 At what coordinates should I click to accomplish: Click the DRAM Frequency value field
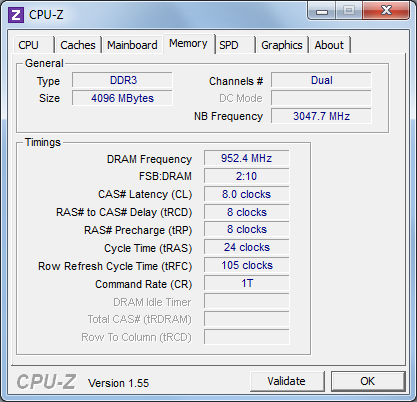tap(246, 158)
